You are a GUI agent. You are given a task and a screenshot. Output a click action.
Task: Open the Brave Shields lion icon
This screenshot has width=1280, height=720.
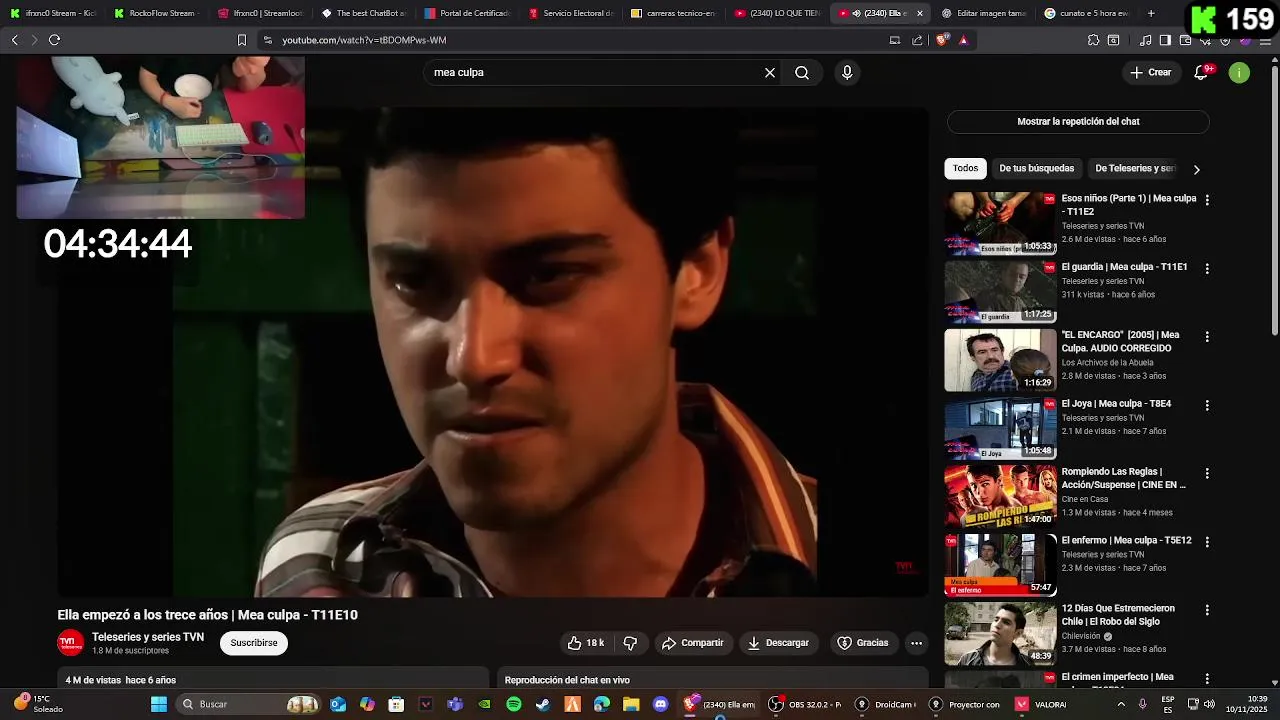click(942, 40)
